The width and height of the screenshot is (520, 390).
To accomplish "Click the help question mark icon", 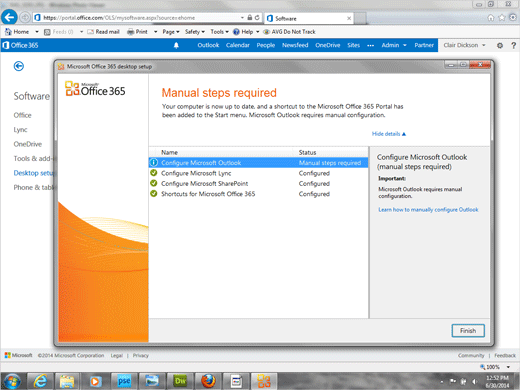I will click(514, 45).
